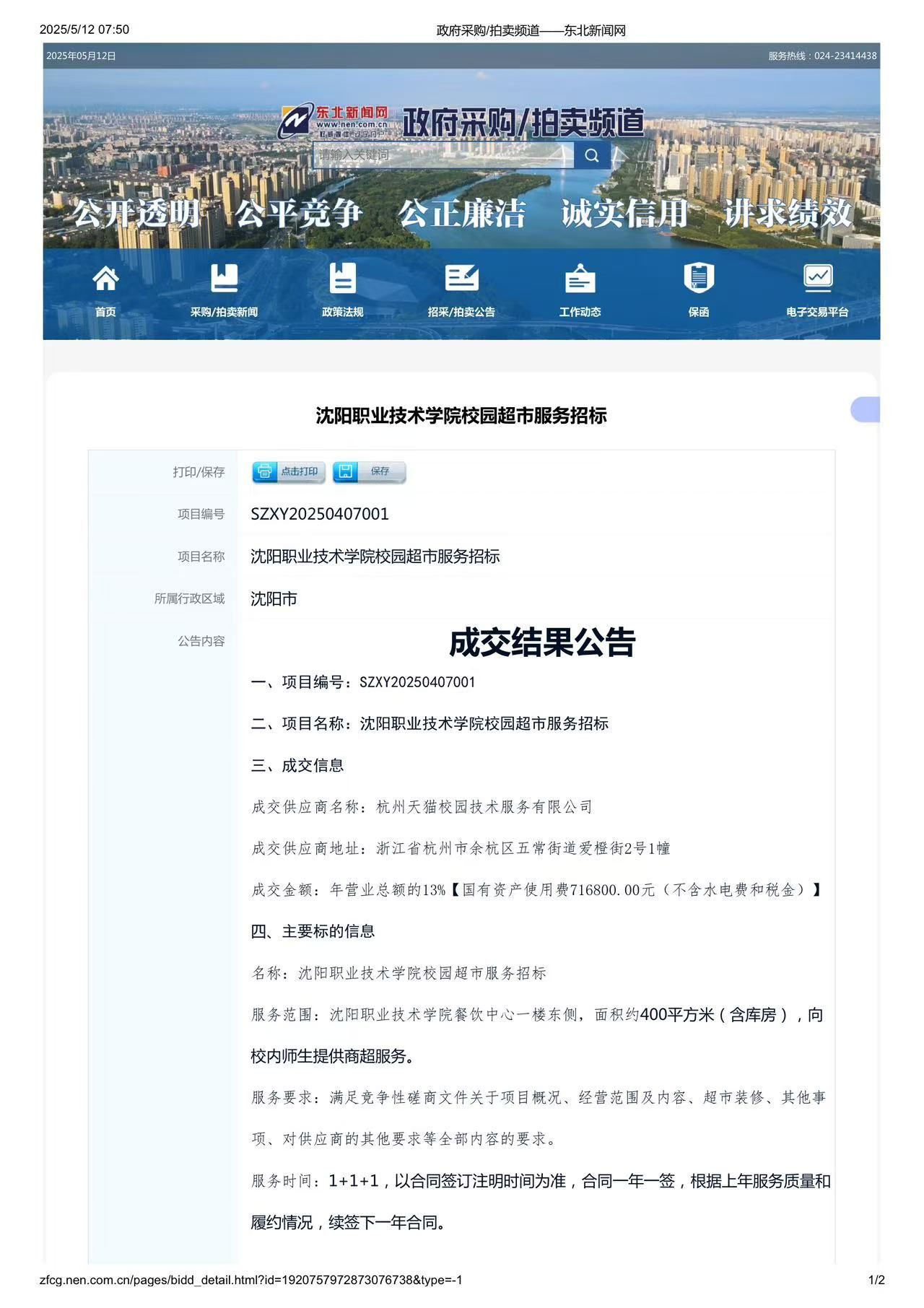The width and height of the screenshot is (924, 1308).
Task: Click the magnifier search icon
Action: 592,155
